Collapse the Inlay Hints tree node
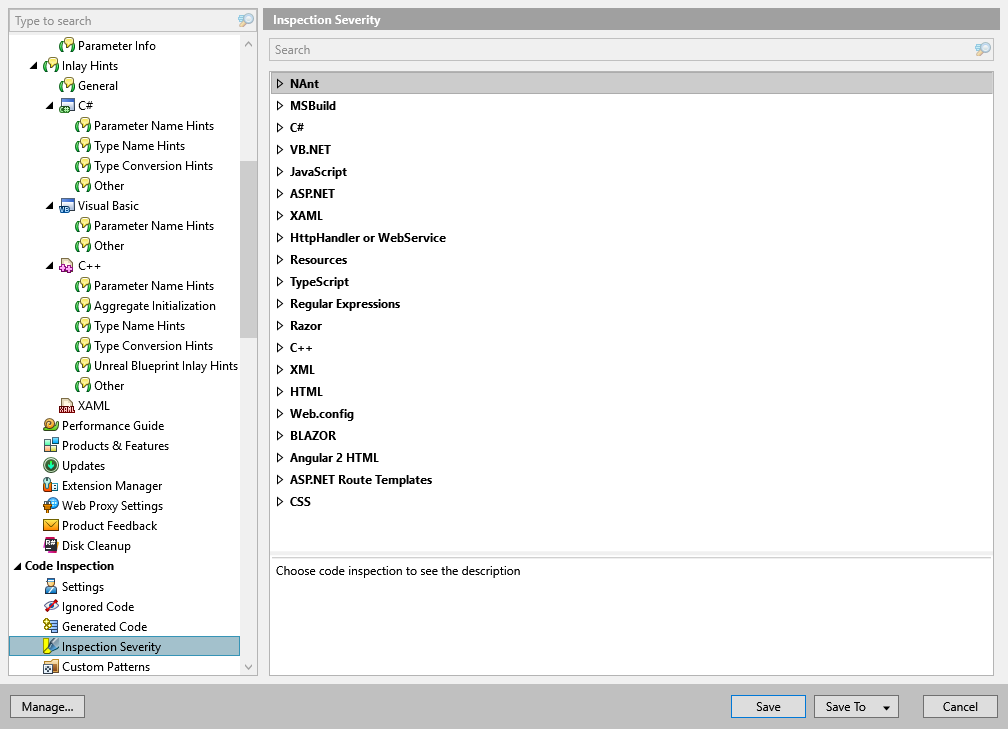The image size is (1008, 729). tap(34, 66)
